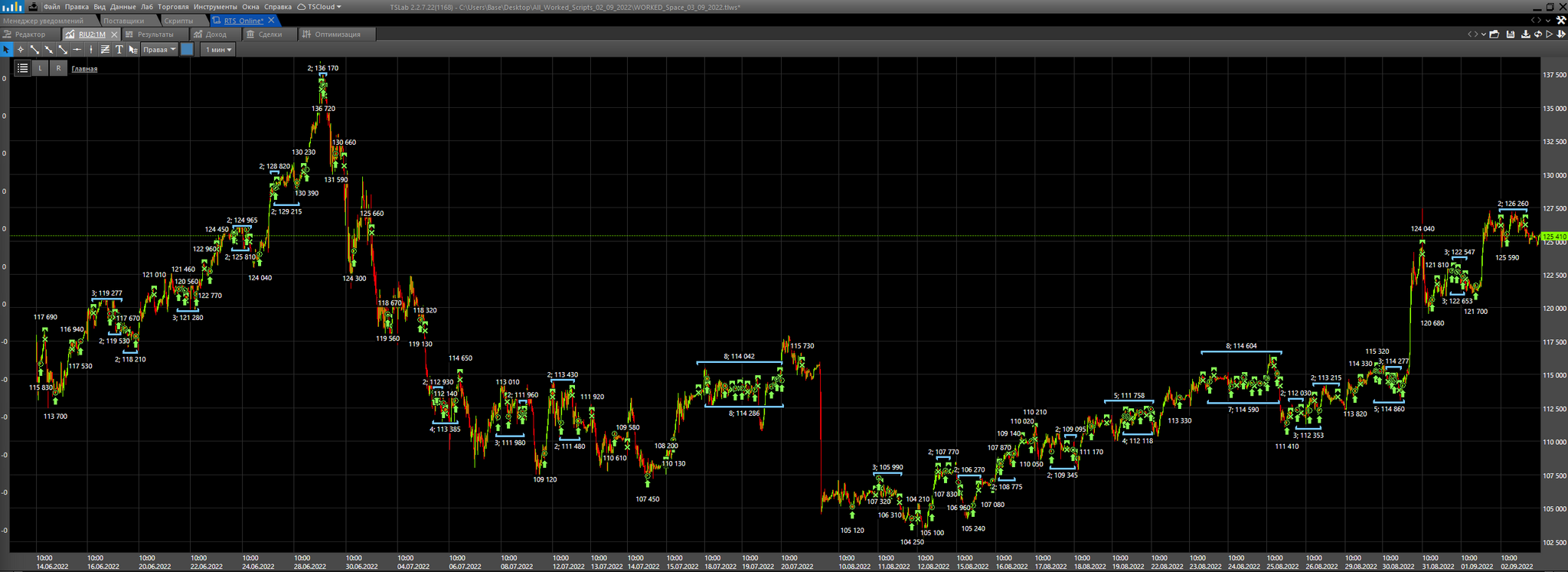The height and width of the screenshot is (572, 1568).
Task: Open the Сделки tab
Action: (269, 34)
